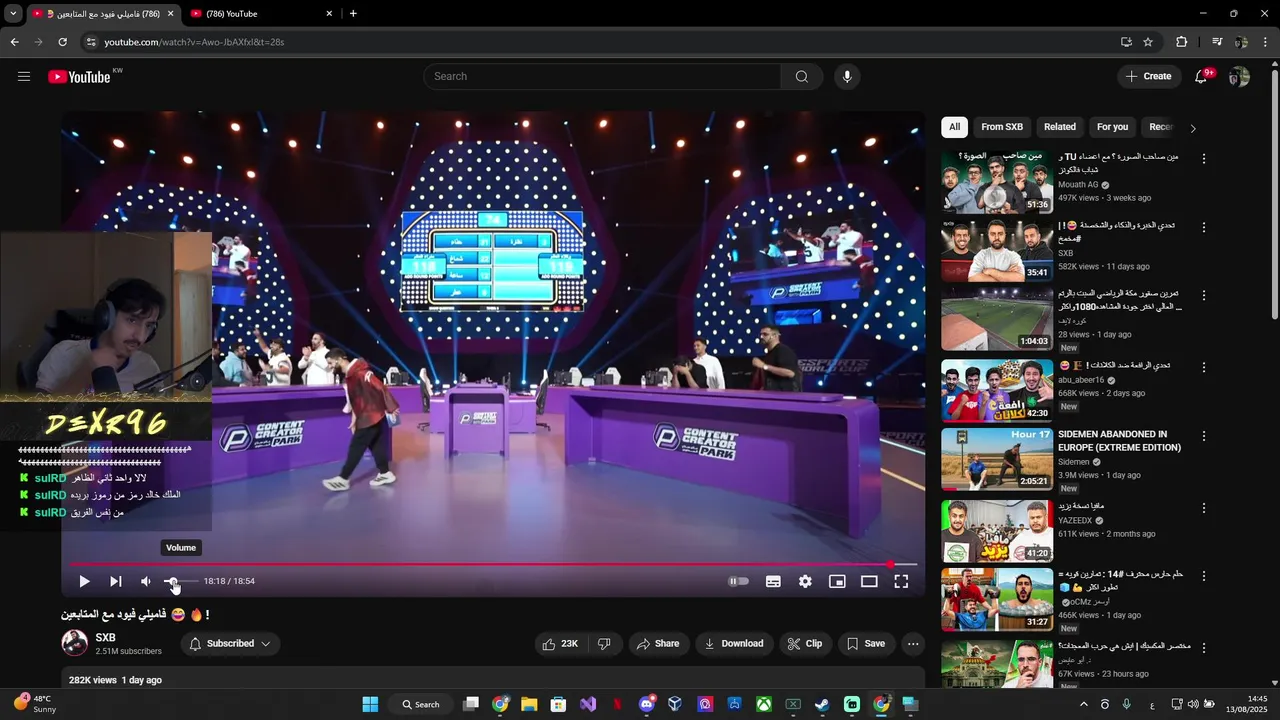1280x720 pixels.
Task: Reload the page
Action: point(62,42)
